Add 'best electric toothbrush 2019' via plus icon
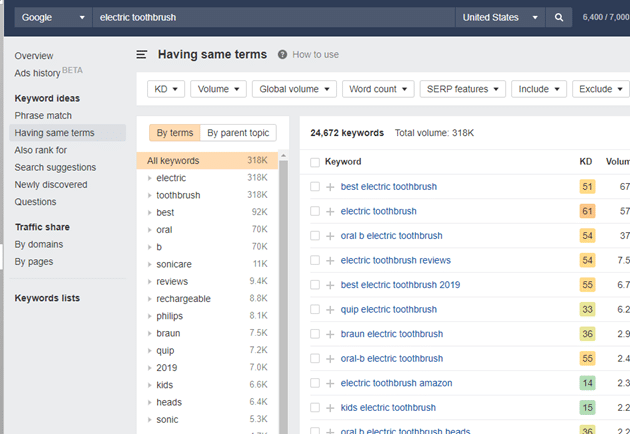Viewport: 630px width, 434px height. (330, 285)
